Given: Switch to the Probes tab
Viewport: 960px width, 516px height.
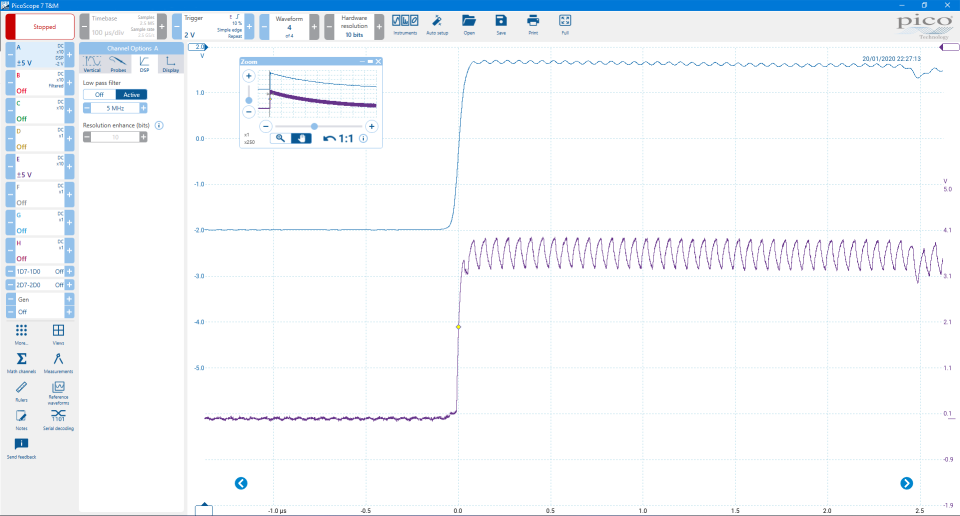Looking at the screenshot, I should (x=118, y=65).
